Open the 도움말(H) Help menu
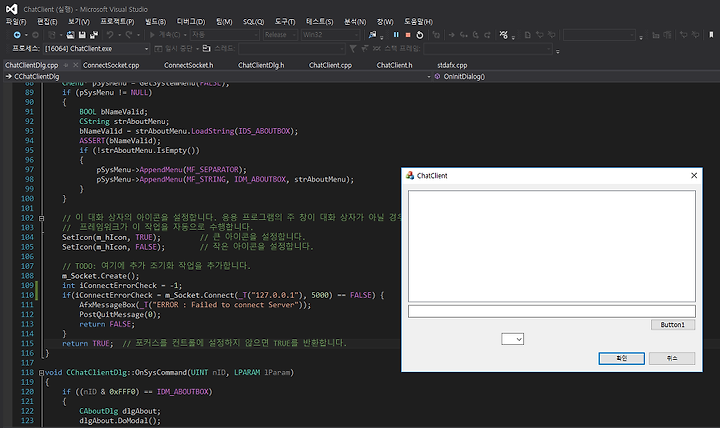The height and width of the screenshot is (428, 720). 418,22
